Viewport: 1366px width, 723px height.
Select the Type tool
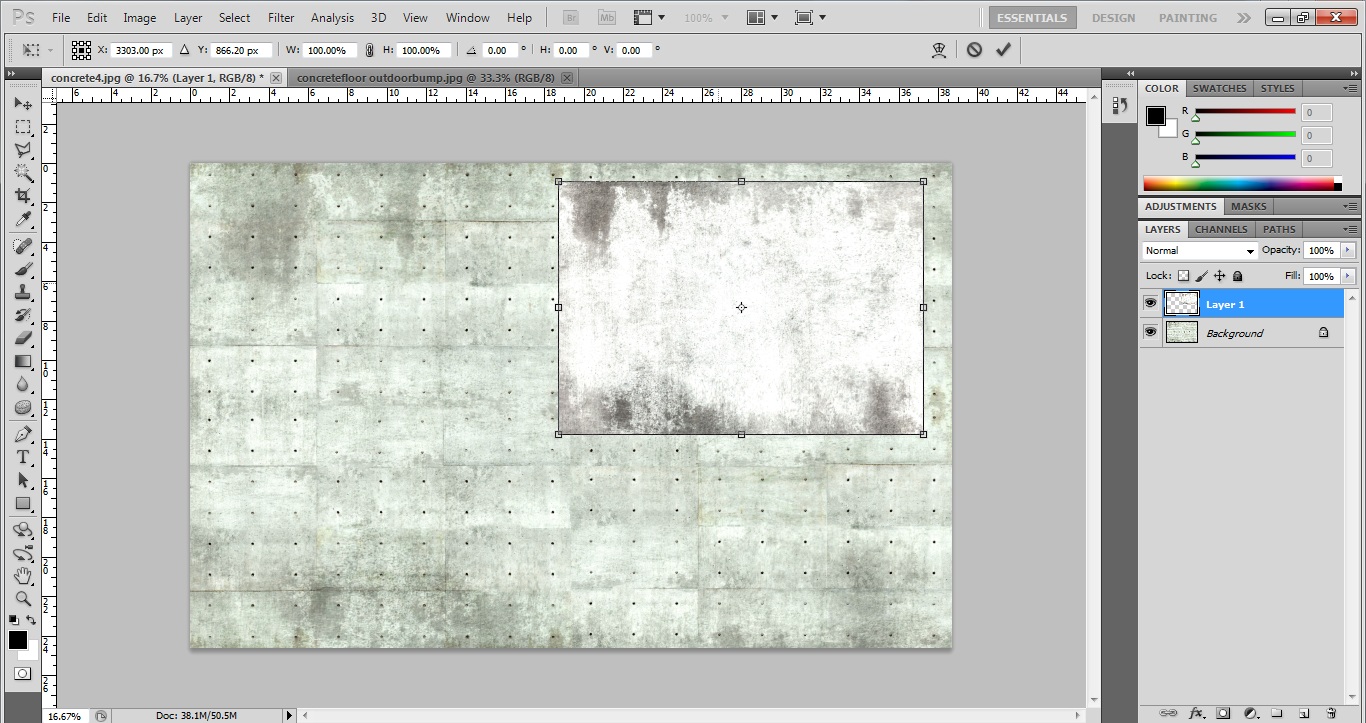click(x=22, y=457)
